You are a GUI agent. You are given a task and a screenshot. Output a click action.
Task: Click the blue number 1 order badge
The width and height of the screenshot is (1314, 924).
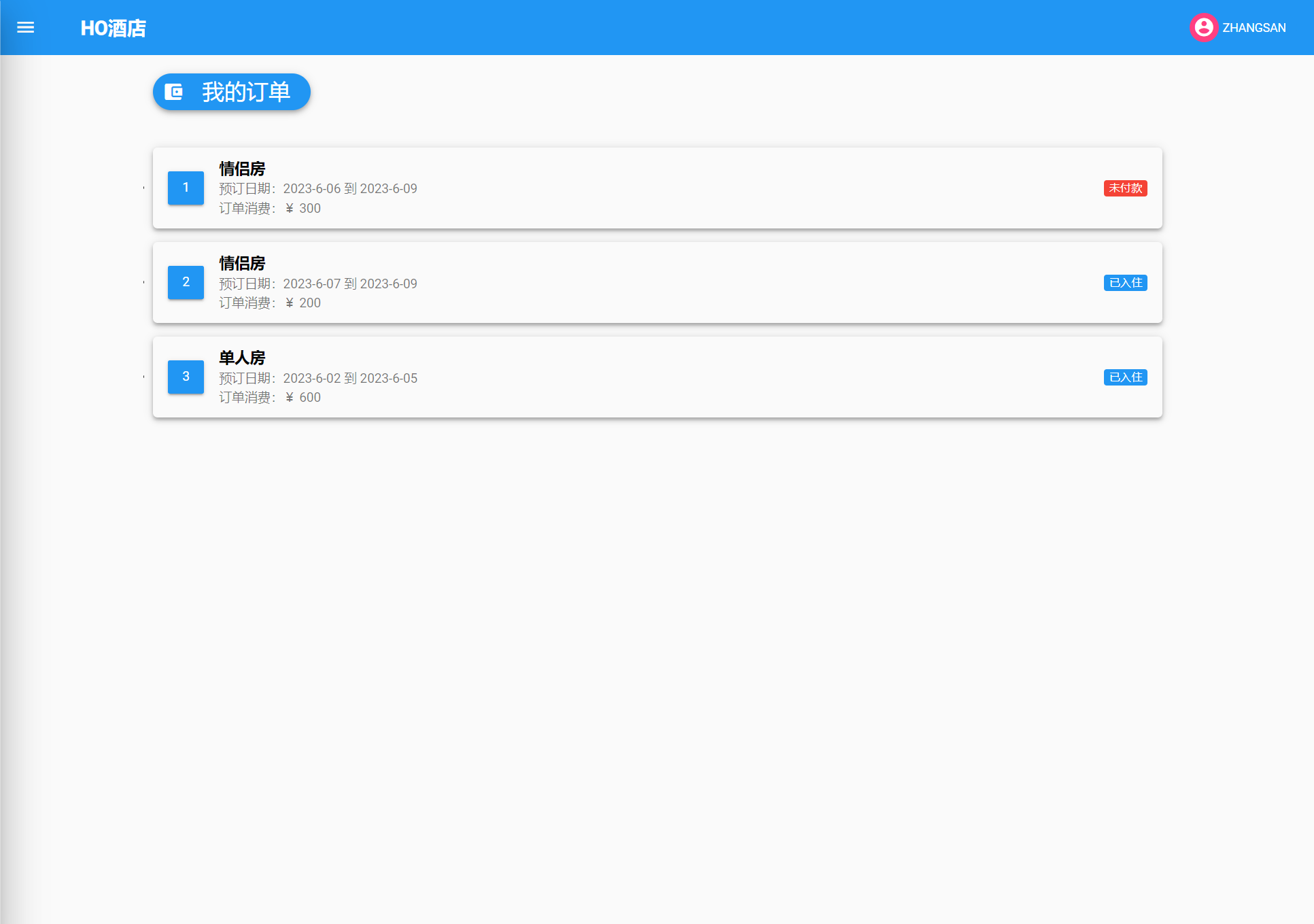[x=186, y=188]
